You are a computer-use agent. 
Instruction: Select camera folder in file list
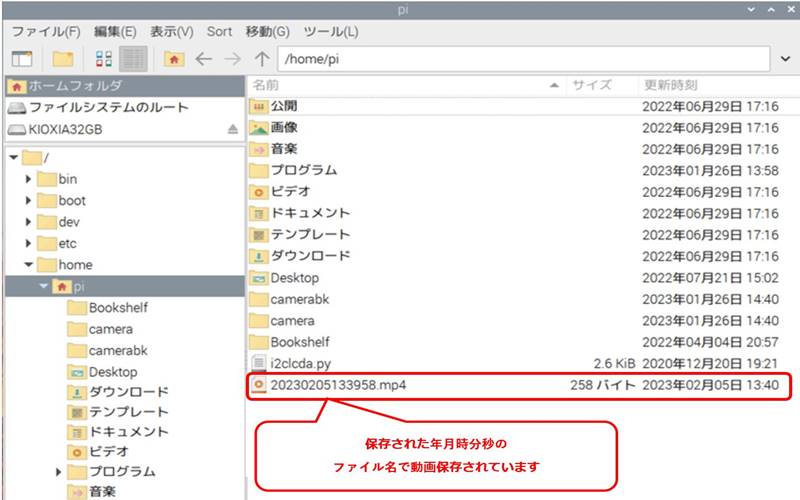click(282, 321)
